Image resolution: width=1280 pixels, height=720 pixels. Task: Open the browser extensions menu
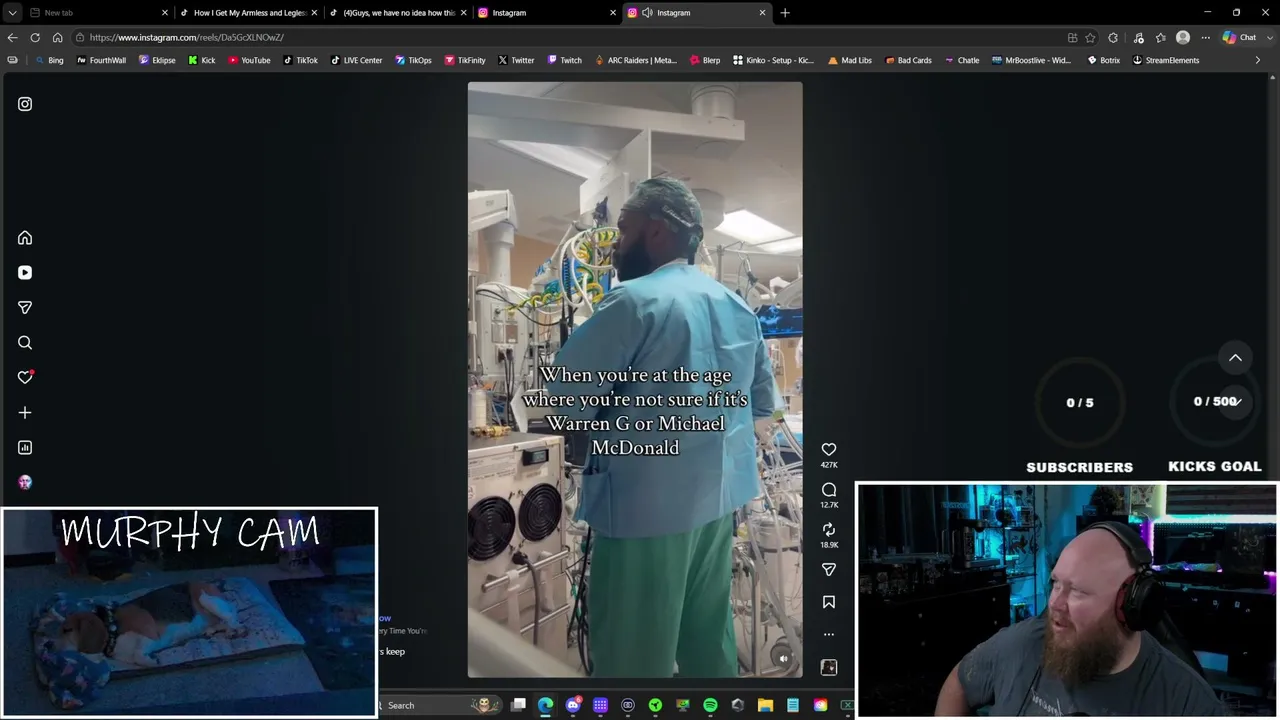[x=1113, y=38]
